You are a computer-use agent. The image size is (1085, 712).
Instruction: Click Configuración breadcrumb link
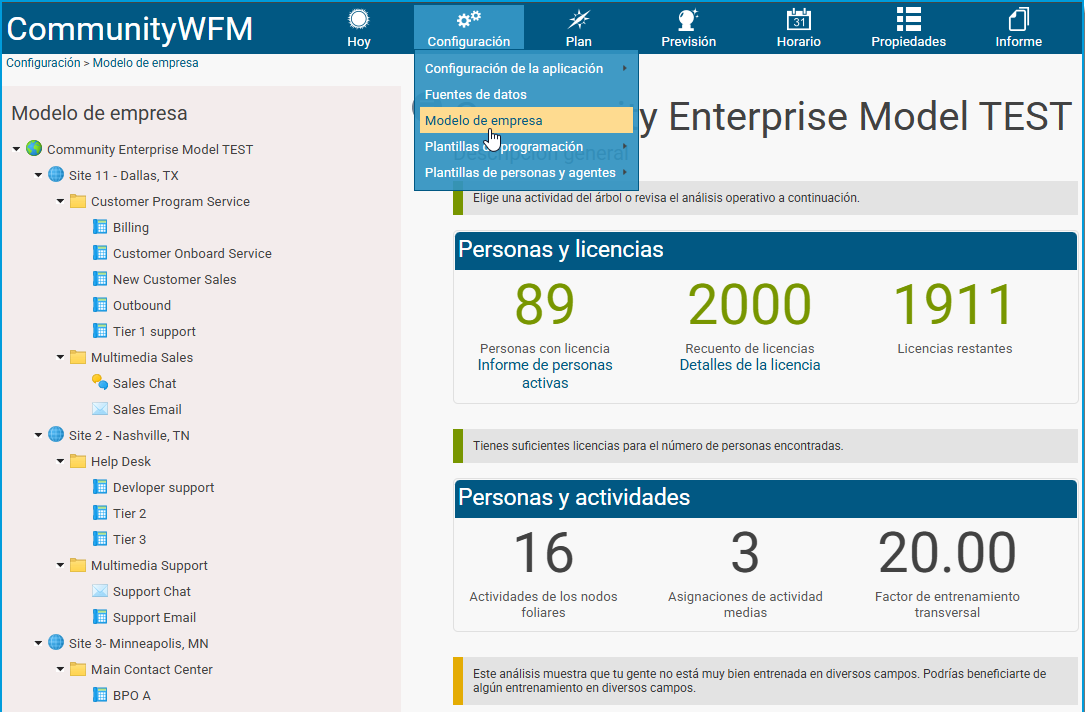(43, 62)
